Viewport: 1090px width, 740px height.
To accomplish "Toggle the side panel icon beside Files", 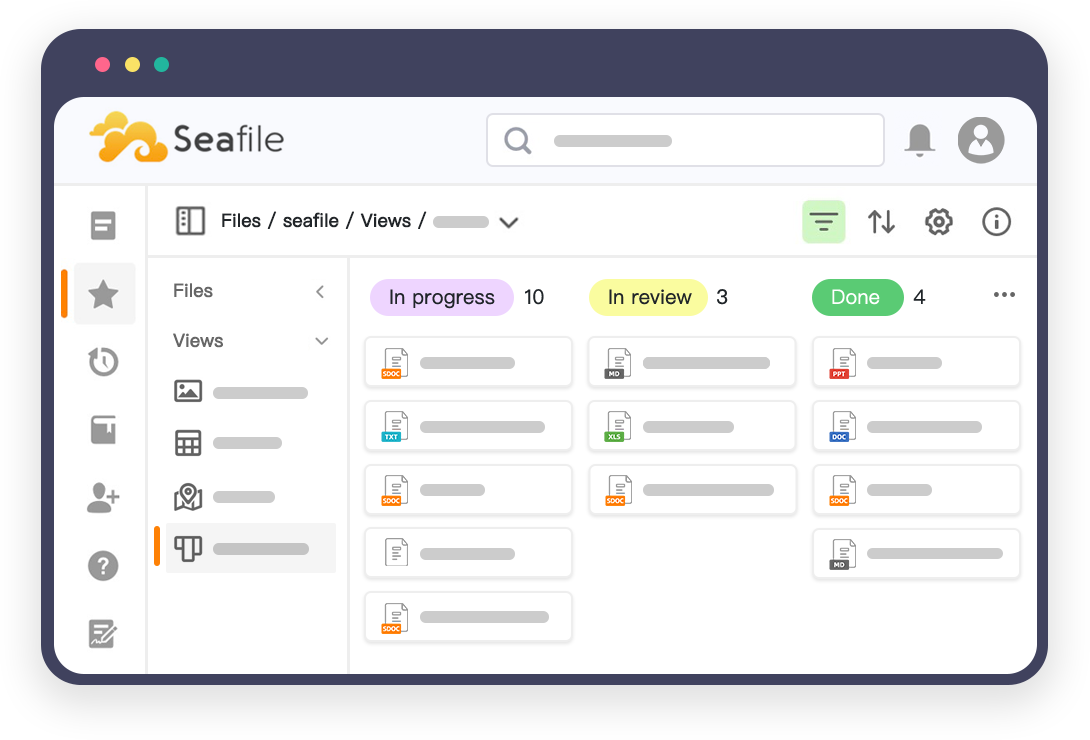I will (x=190, y=221).
